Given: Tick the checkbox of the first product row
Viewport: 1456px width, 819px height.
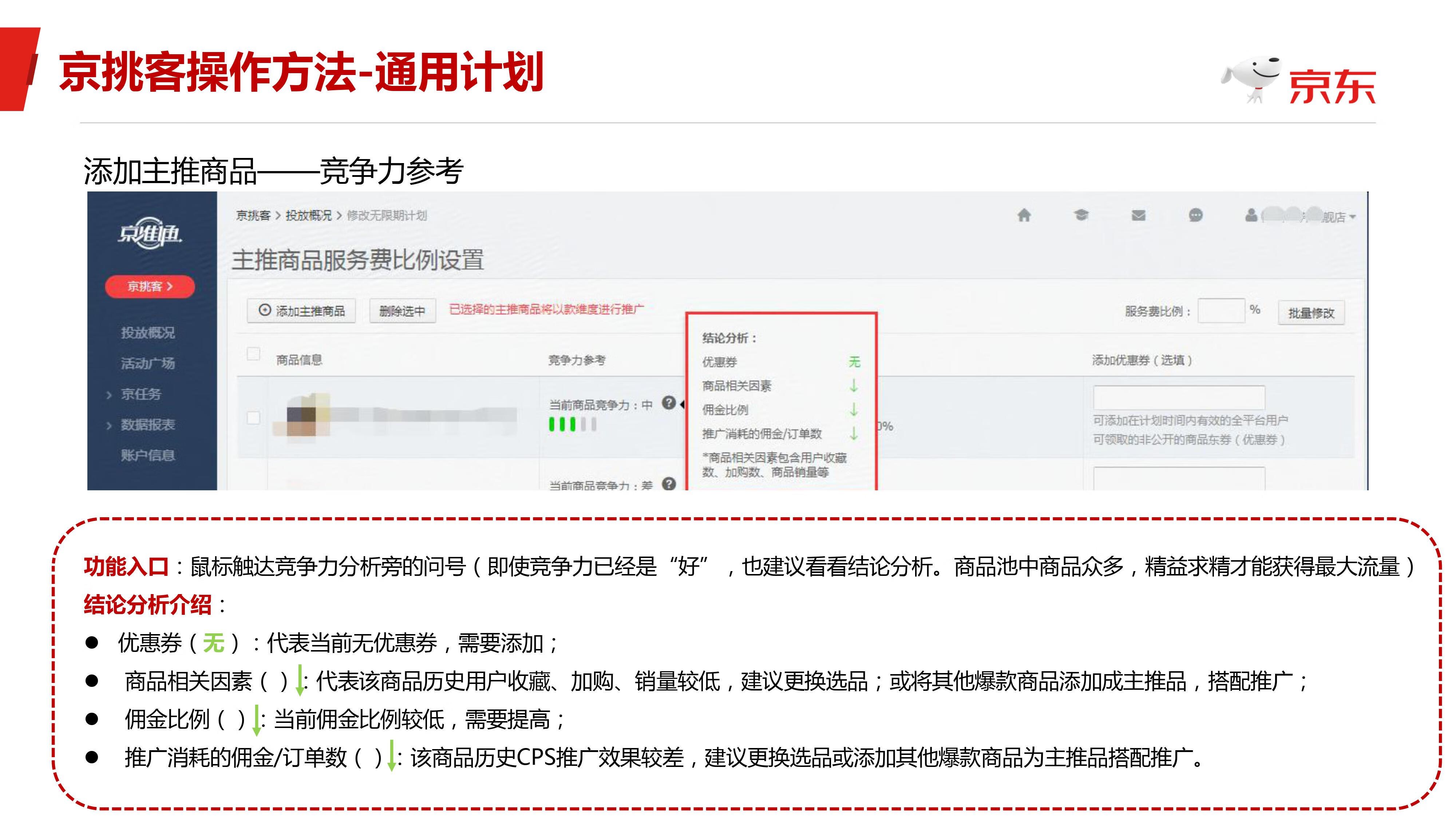Looking at the screenshot, I should pyautogui.click(x=253, y=418).
